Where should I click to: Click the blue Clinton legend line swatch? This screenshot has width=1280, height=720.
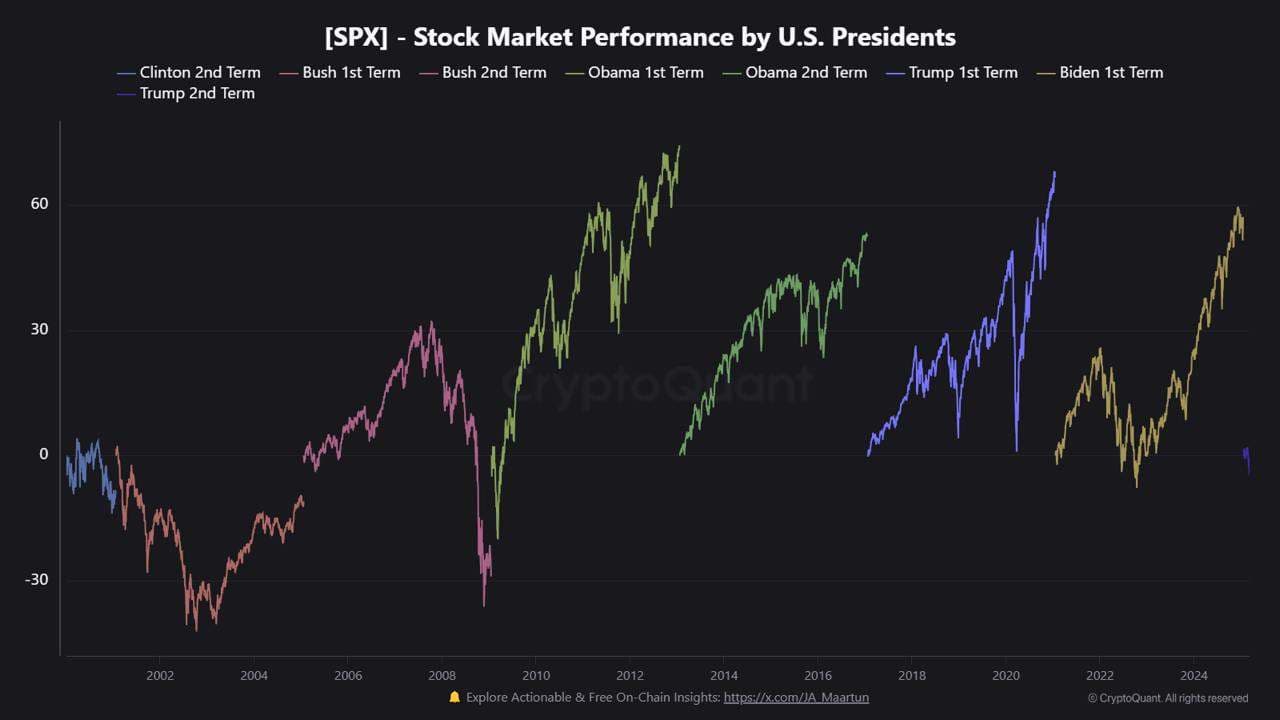point(126,73)
